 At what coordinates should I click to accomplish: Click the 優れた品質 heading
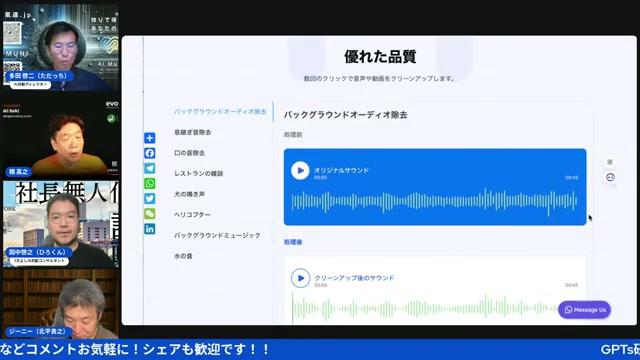click(380, 57)
